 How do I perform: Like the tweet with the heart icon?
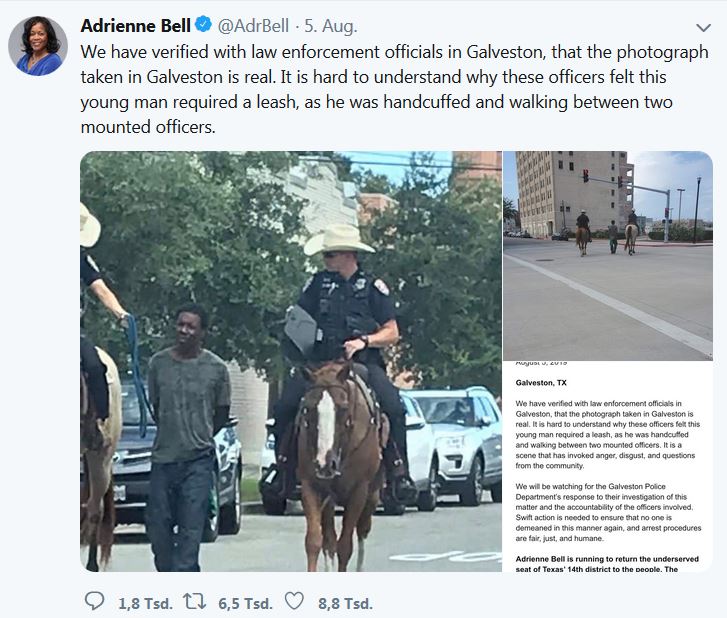click(294, 601)
